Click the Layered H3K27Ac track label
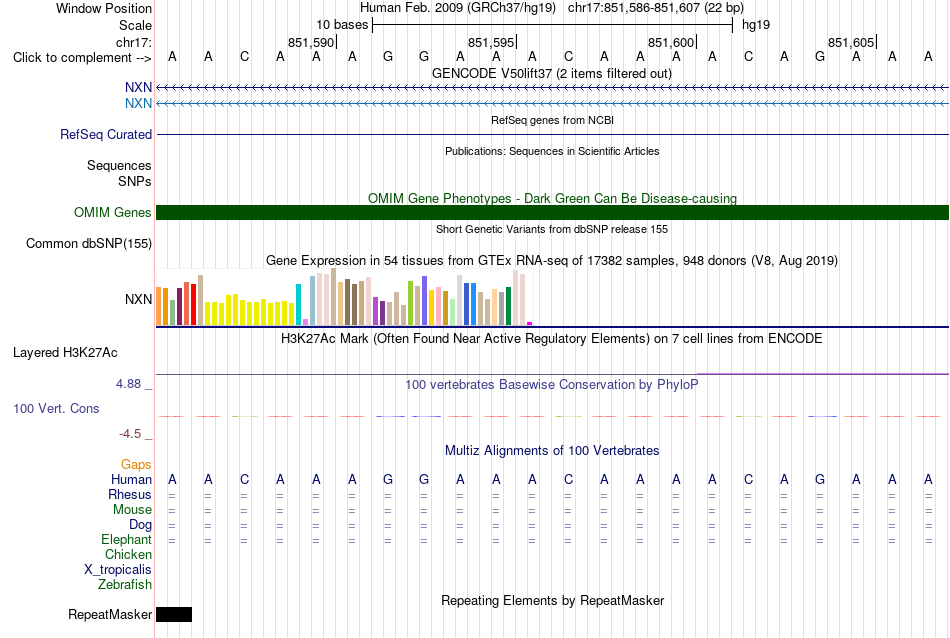 tap(65, 353)
